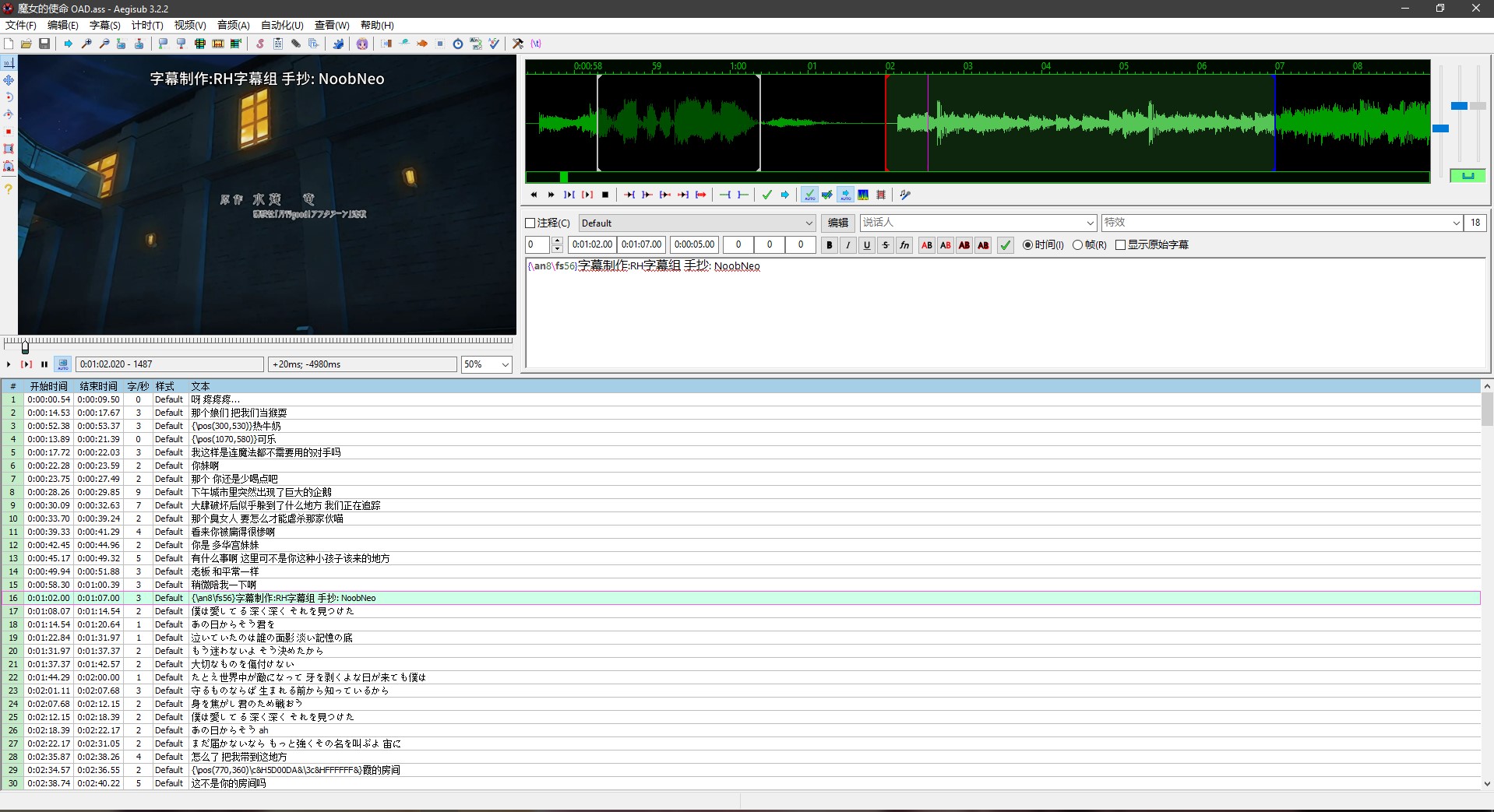Apply bold with the B button
Image resolution: width=1494 pixels, height=812 pixels.
click(830, 244)
